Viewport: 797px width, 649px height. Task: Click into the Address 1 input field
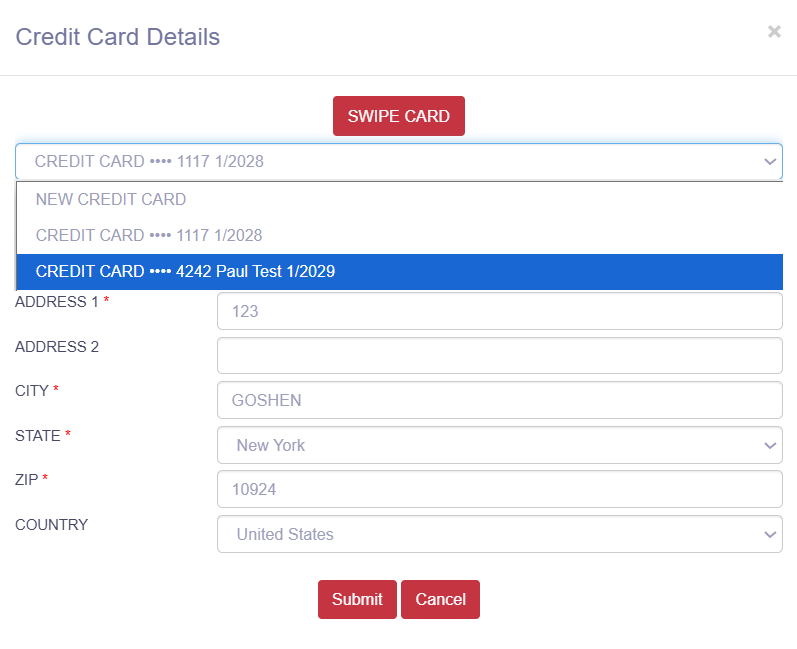click(x=499, y=311)
